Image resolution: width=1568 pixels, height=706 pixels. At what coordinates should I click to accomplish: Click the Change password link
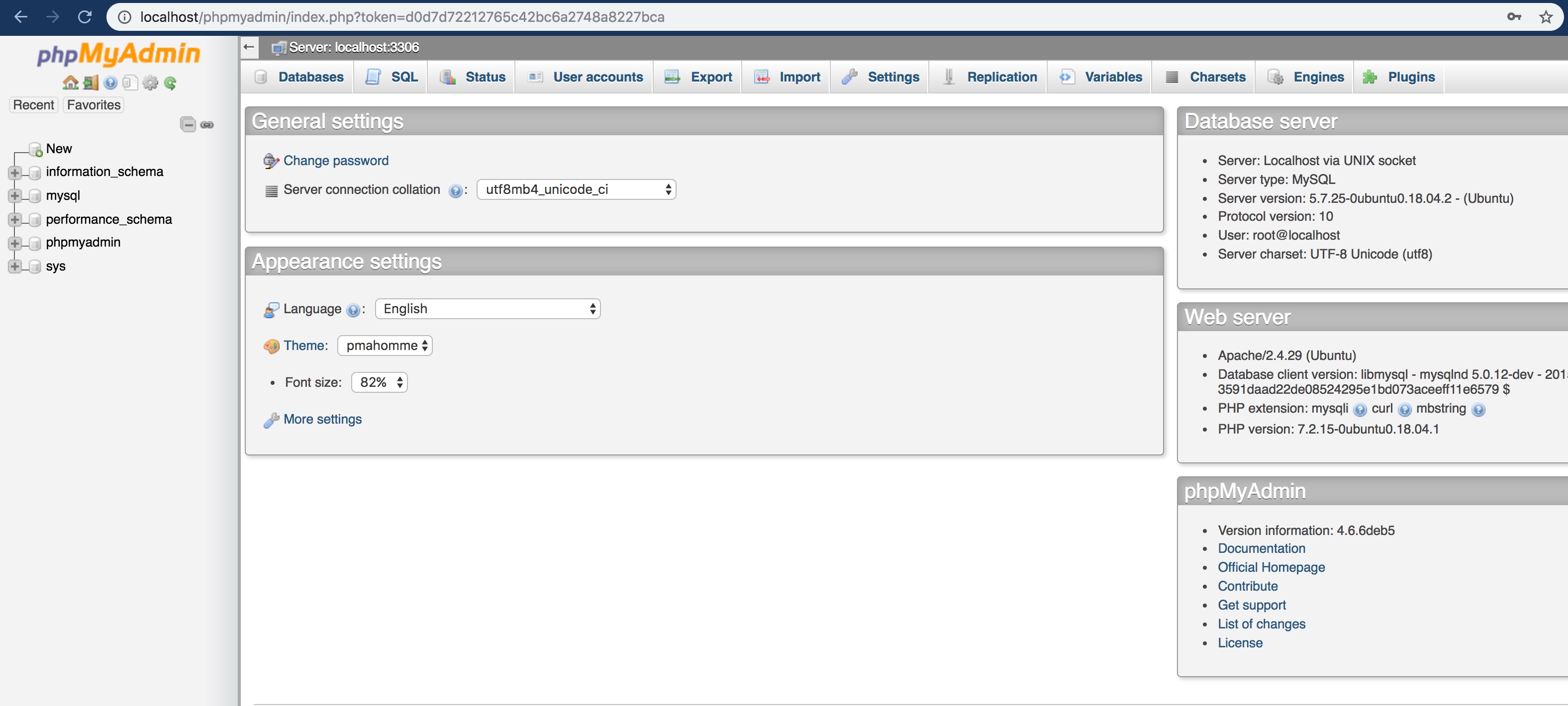(x=335, y=159)
